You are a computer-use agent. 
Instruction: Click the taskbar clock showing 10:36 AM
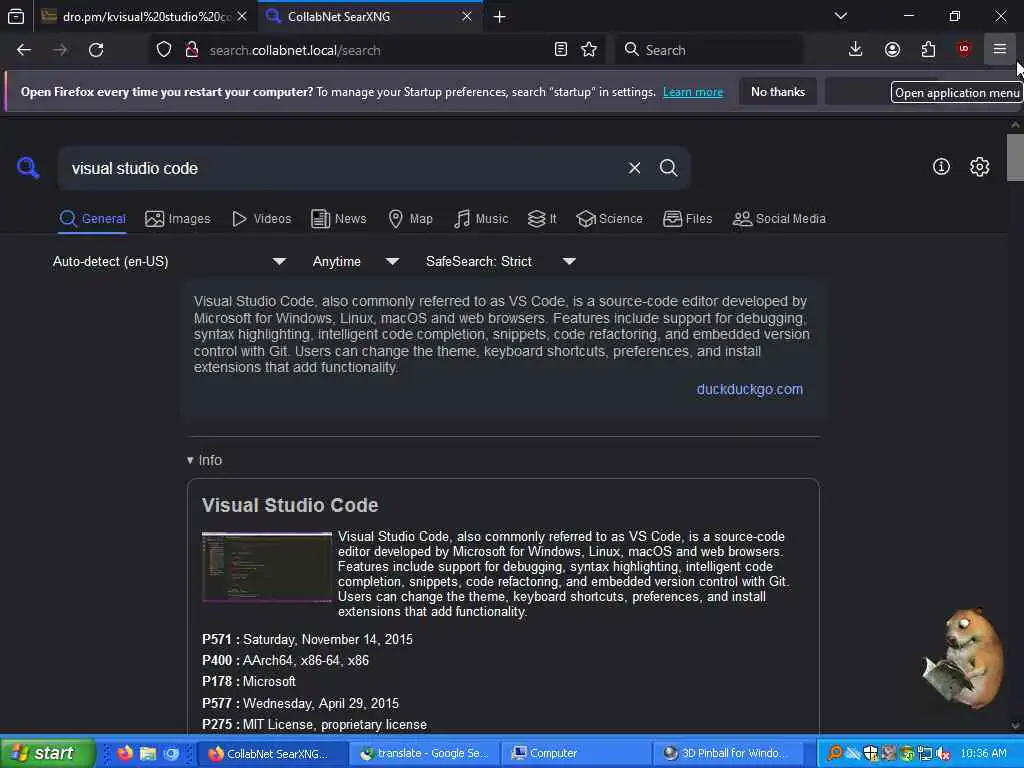pyautogui.click(x=984, y=753)
